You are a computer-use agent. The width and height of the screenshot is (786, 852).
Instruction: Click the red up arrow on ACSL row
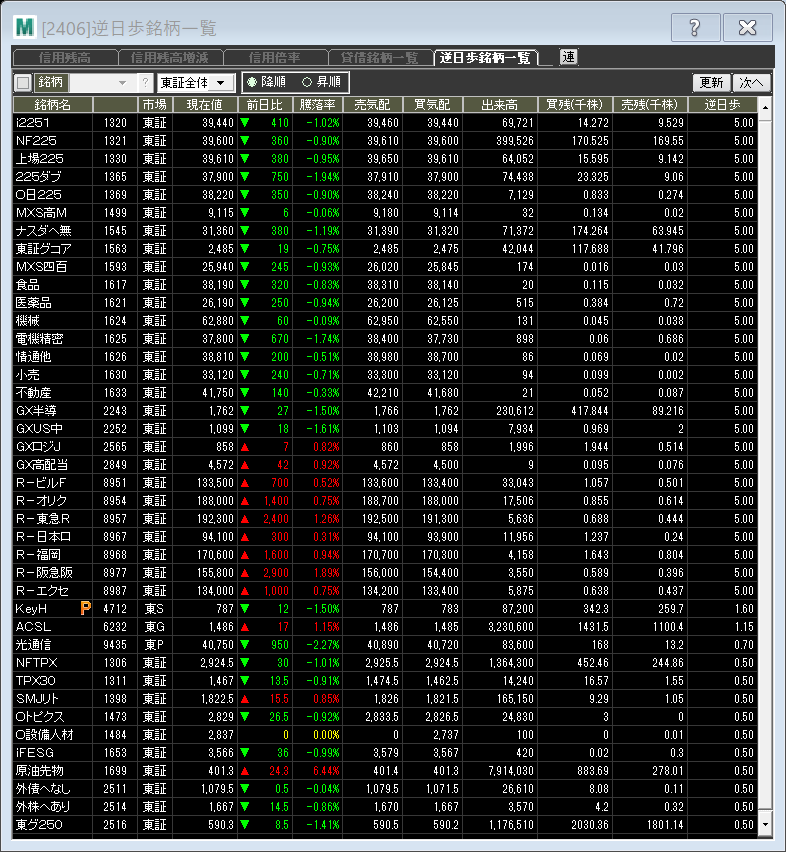[x=245, y=627]
